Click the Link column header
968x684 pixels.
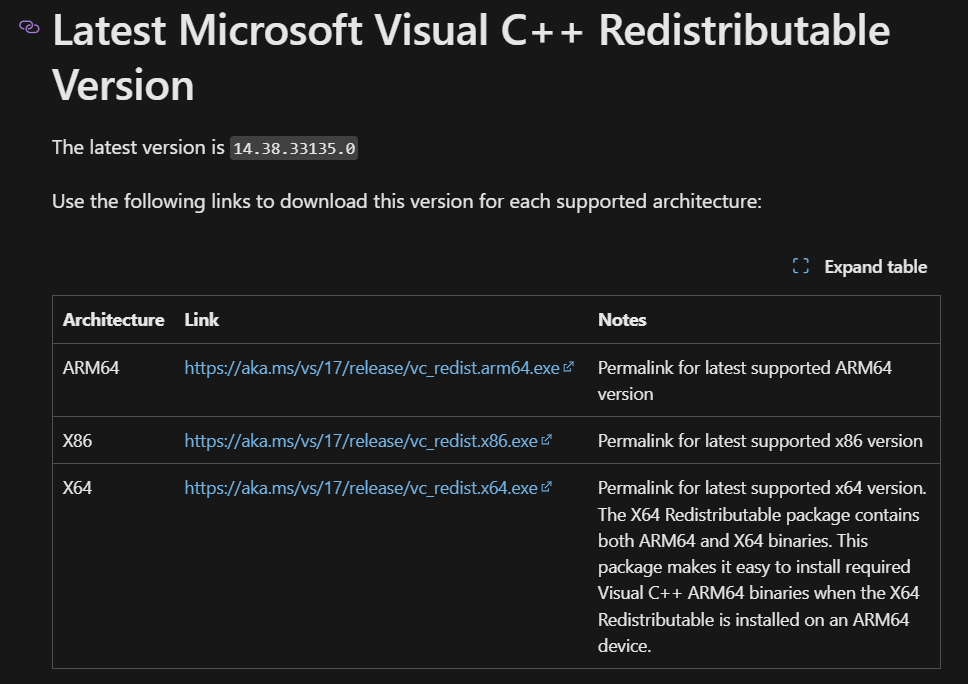pyautogui.click(x=202, y=320)
